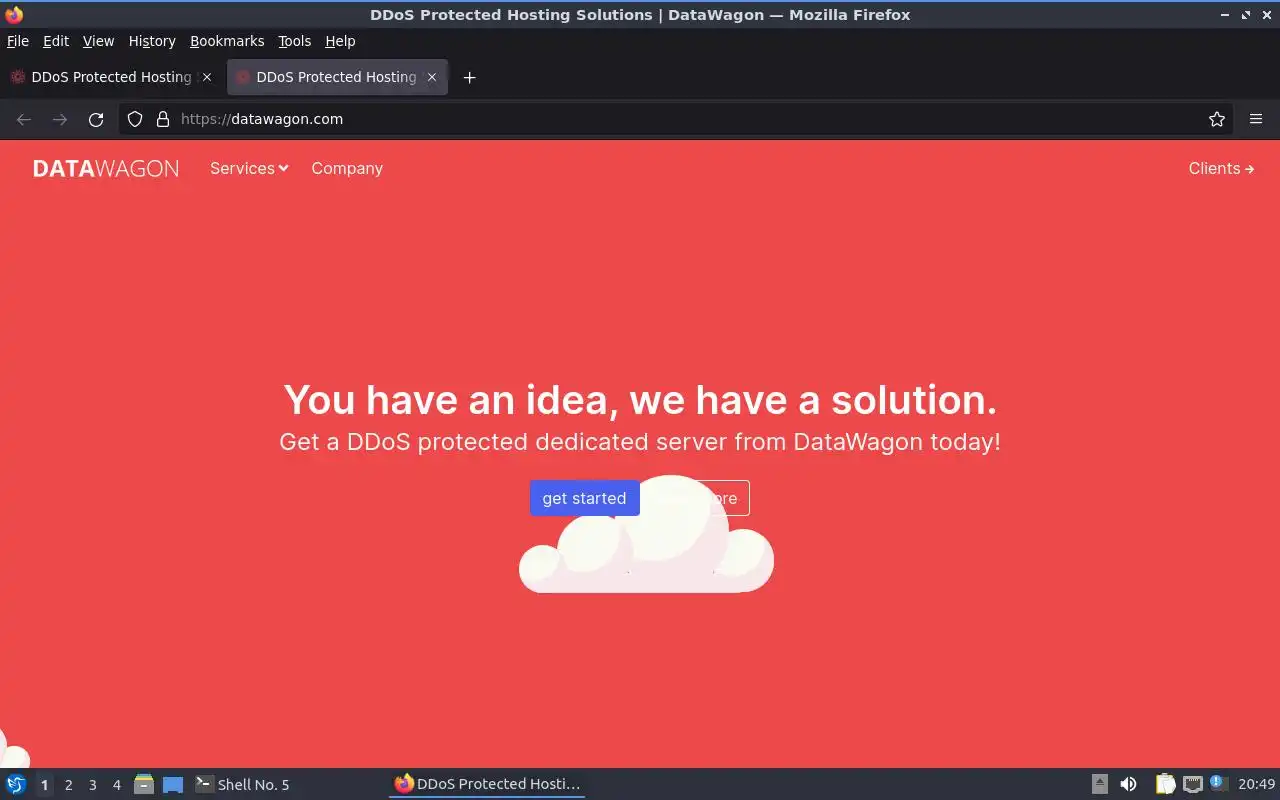Open the network connection tray icon
Image resolution: width=1280 pixels, height=800 pixels.
[1192, 784]
